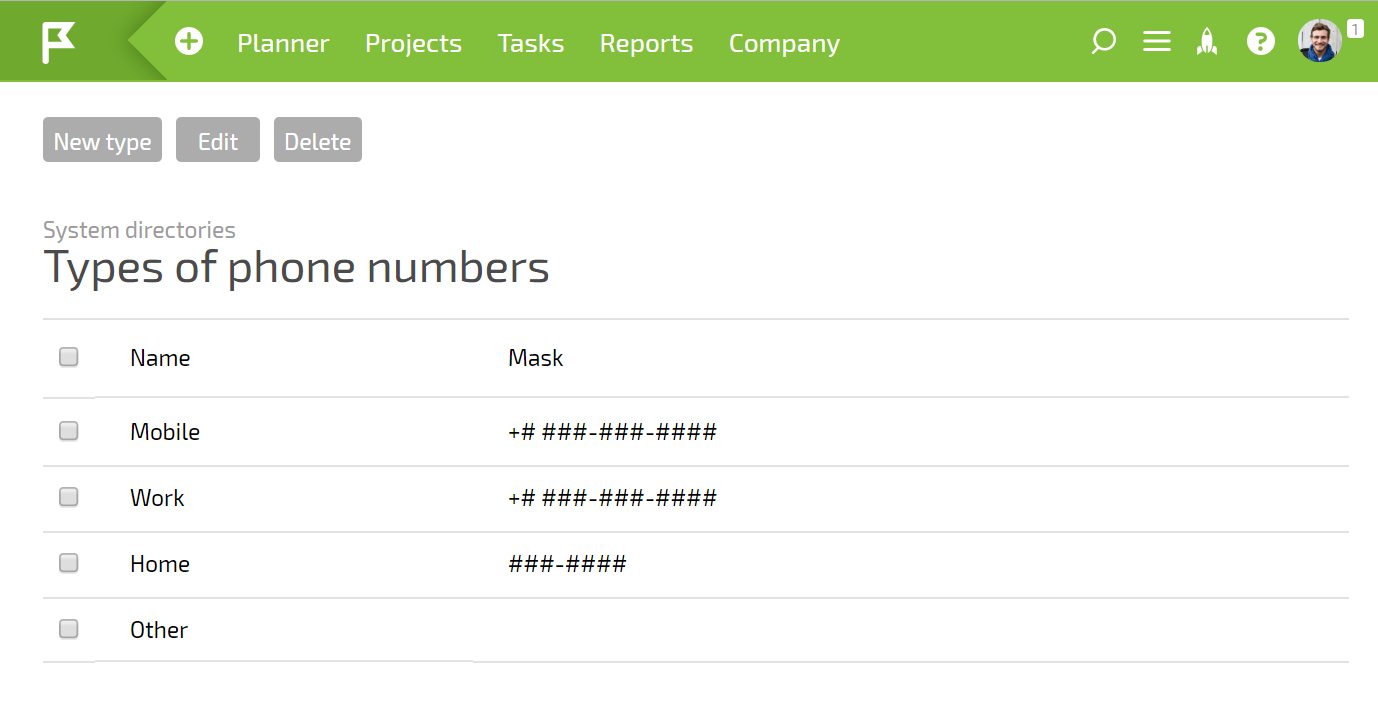Click the New type button
Image resolution: width=1378 pixels, height=726 pixels.
pyautogui.click(x=102, y=140)
